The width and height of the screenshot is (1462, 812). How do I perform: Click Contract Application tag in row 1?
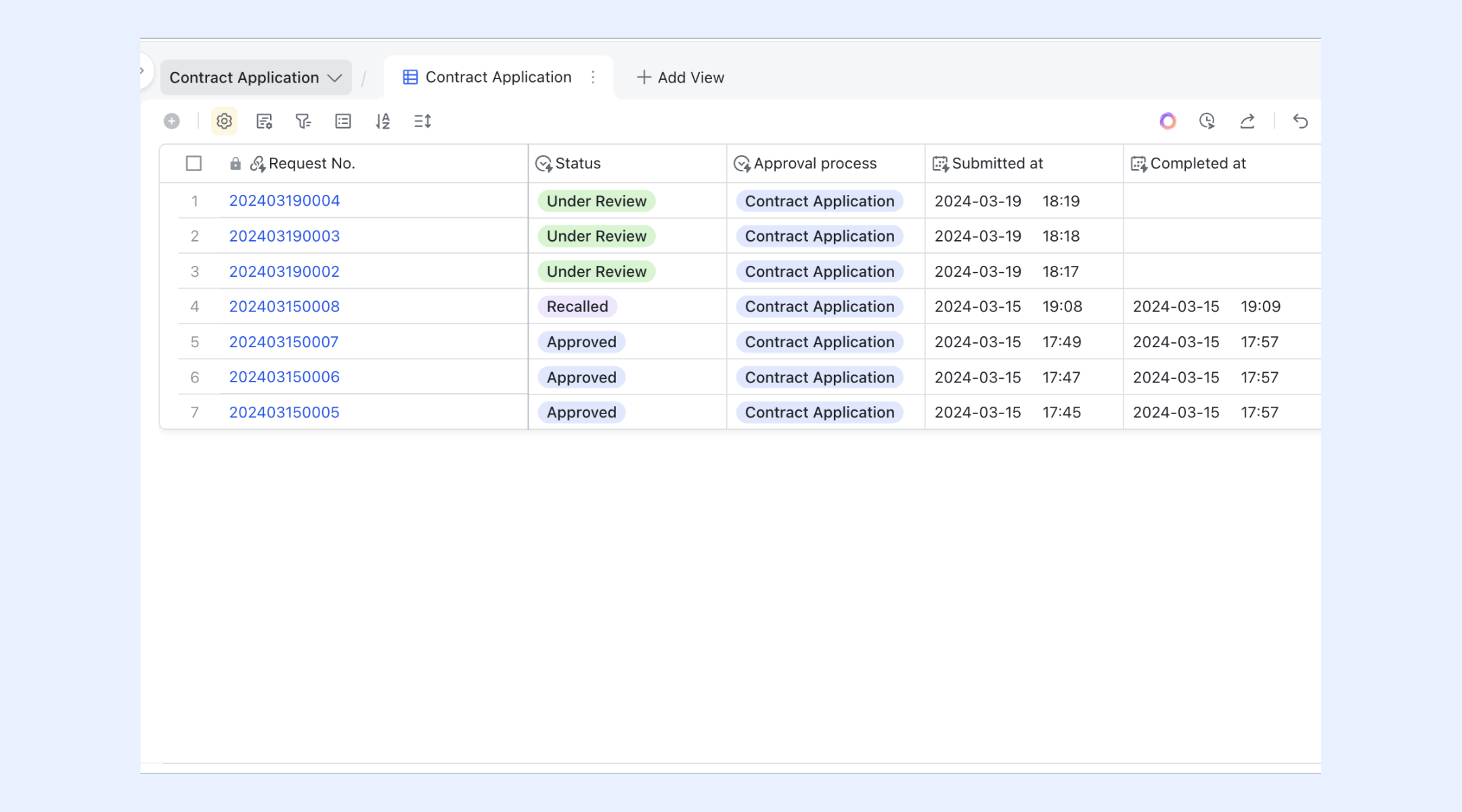(820, 201)
